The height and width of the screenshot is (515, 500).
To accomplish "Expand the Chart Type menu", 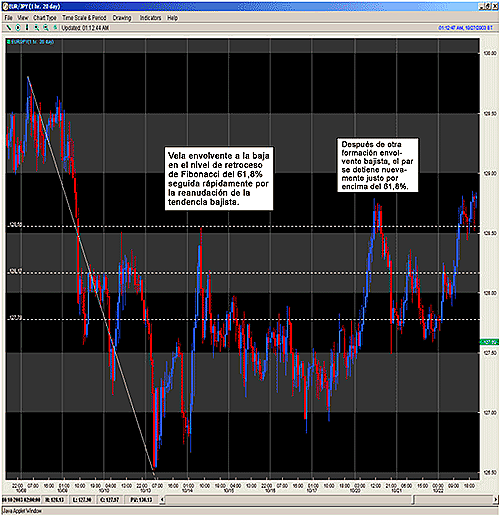I will [x=45, y=18].
